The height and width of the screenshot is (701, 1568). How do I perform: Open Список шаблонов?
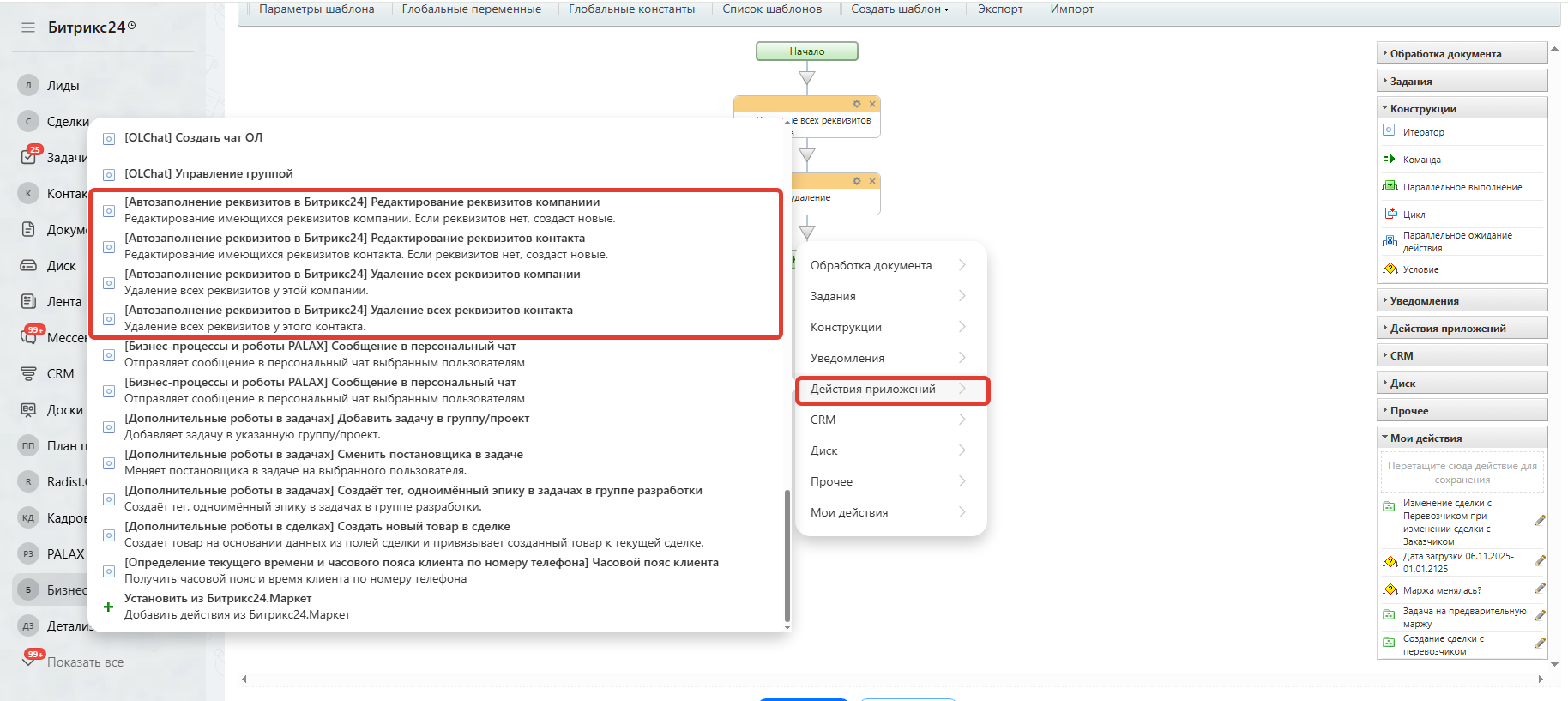(x=772, y=9)
